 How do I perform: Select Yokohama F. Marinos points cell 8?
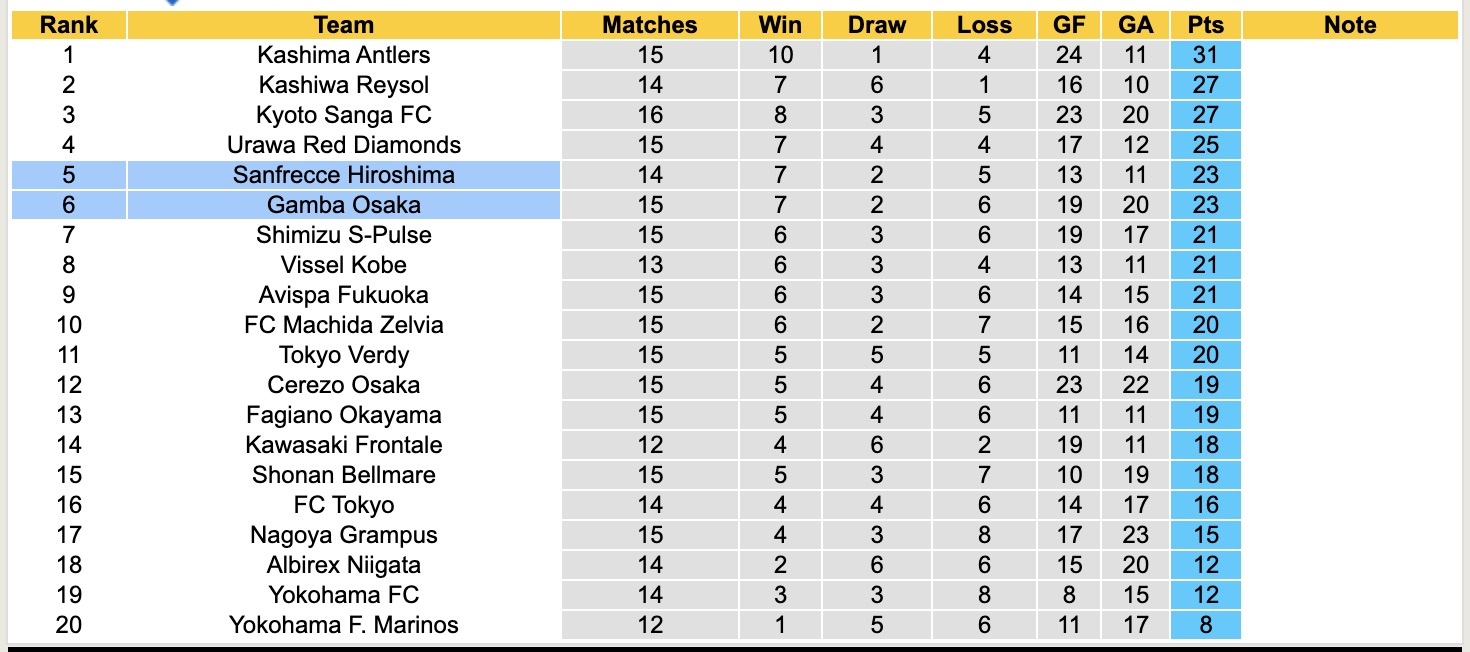tap(1205, 625)
